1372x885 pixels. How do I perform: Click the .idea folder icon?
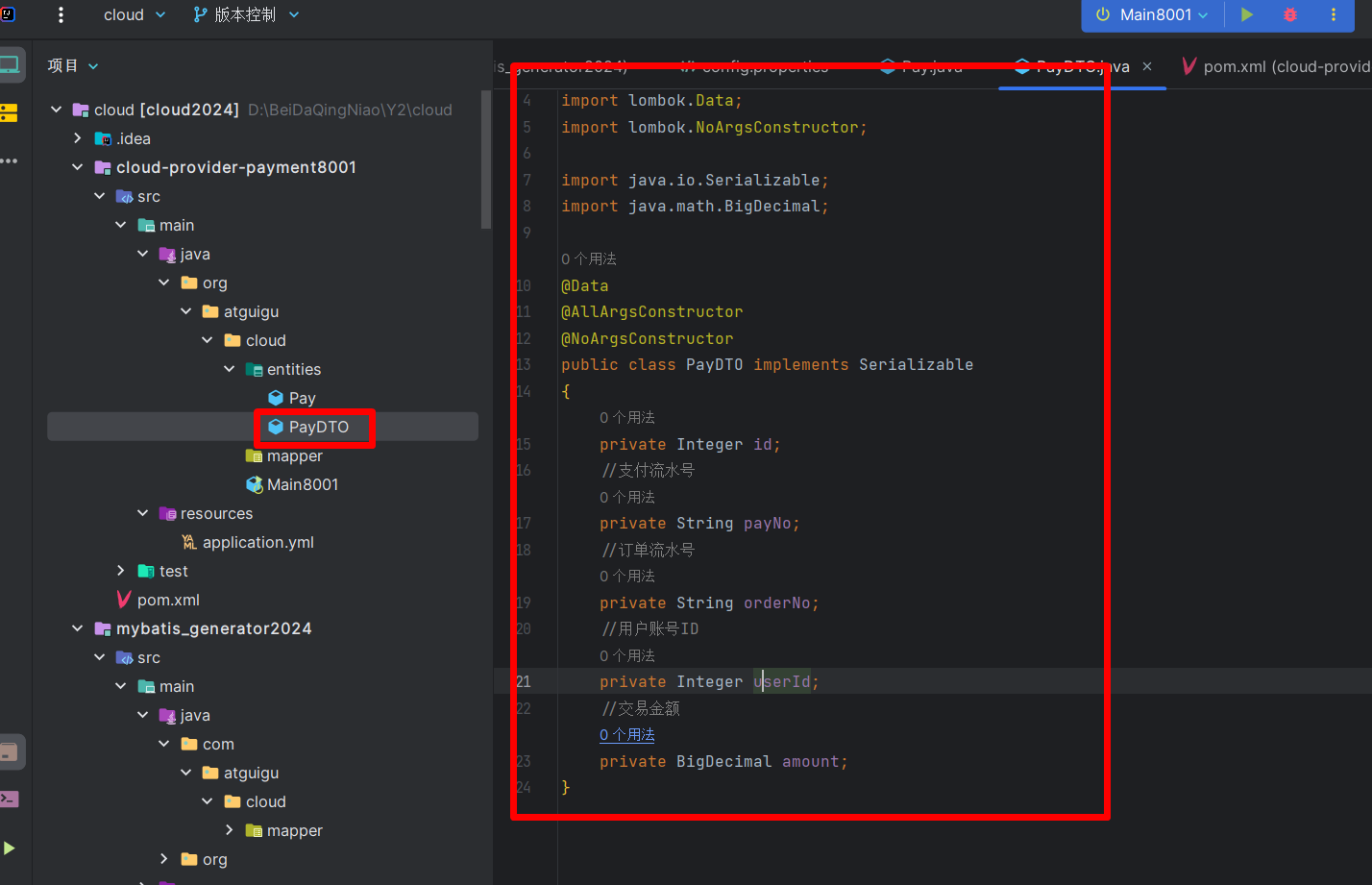103,138
